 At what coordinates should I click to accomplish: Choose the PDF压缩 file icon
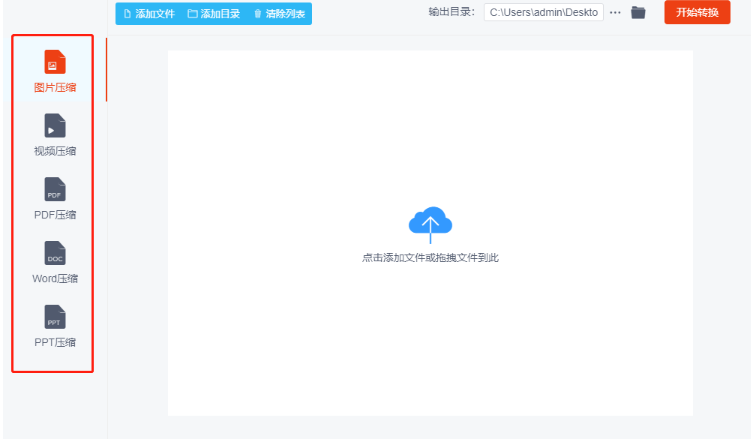pos(55,189)
